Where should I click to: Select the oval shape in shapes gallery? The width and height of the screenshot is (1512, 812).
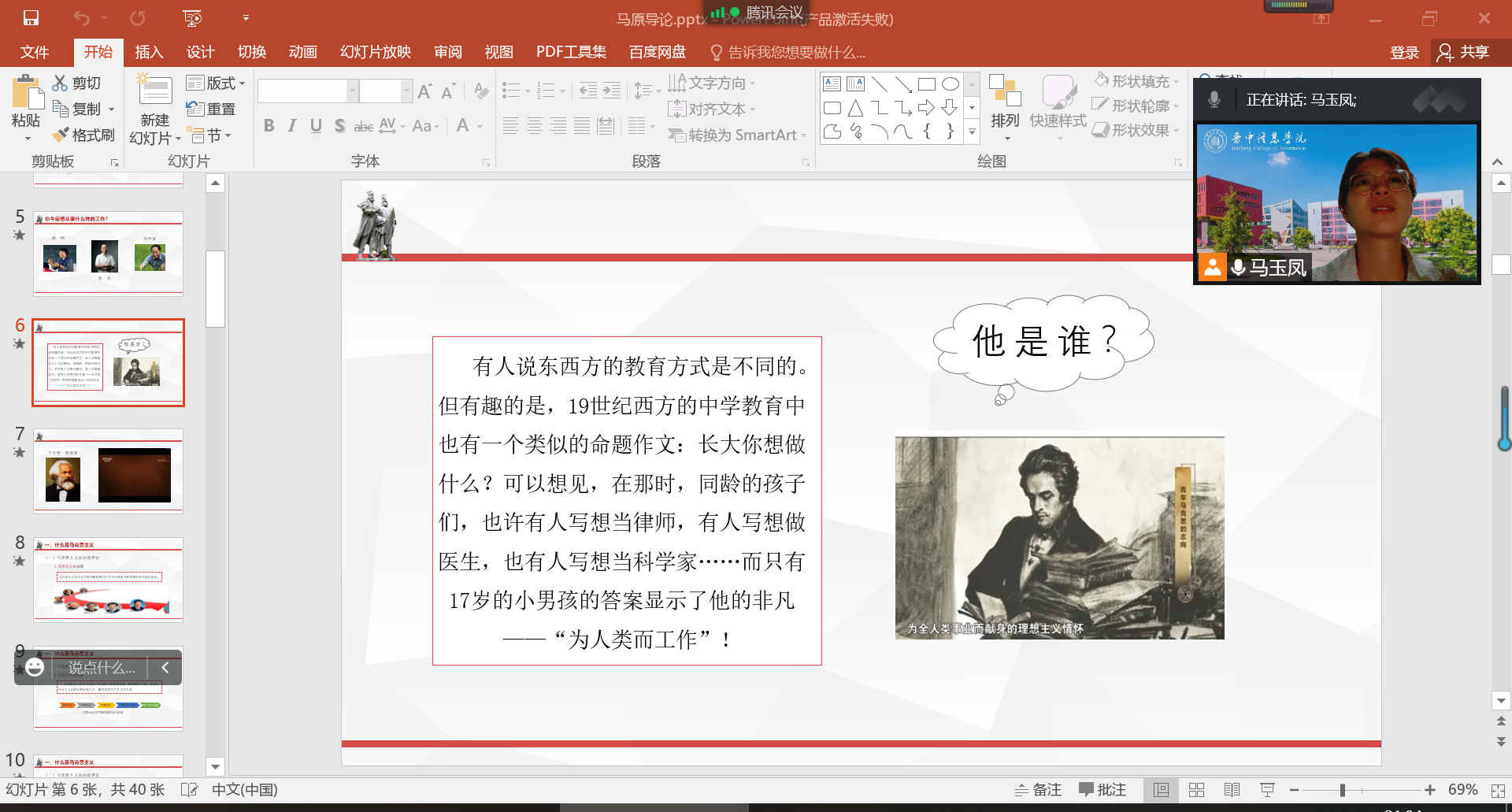tap(951, 83)
